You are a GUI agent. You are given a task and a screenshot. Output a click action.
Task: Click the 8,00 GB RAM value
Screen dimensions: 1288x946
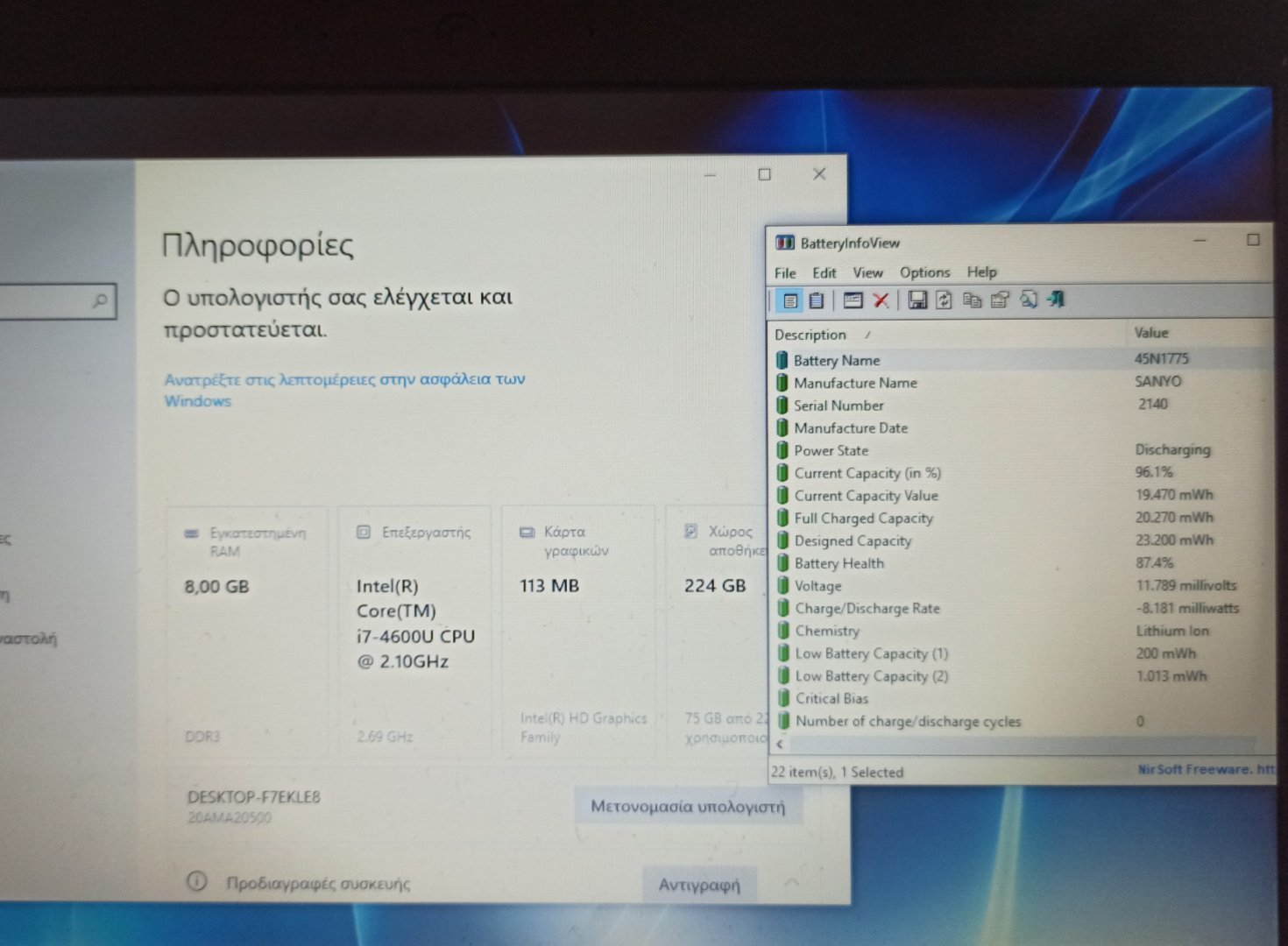(x=216, y=587)
